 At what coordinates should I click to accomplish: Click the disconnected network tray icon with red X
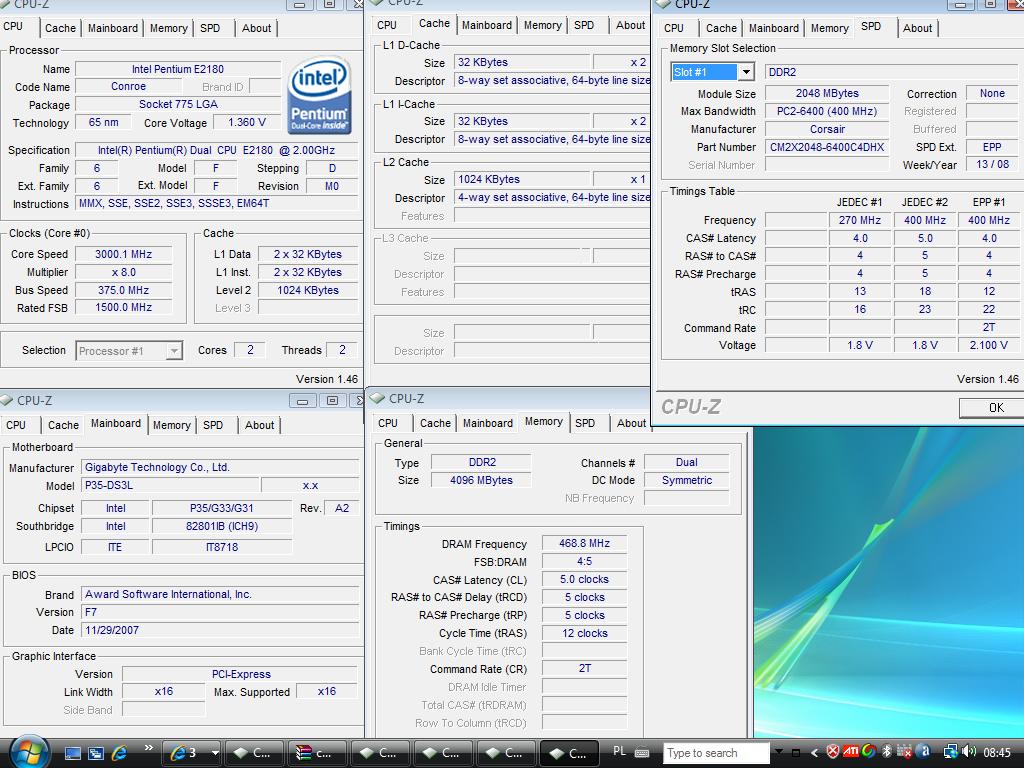[904, 752]
